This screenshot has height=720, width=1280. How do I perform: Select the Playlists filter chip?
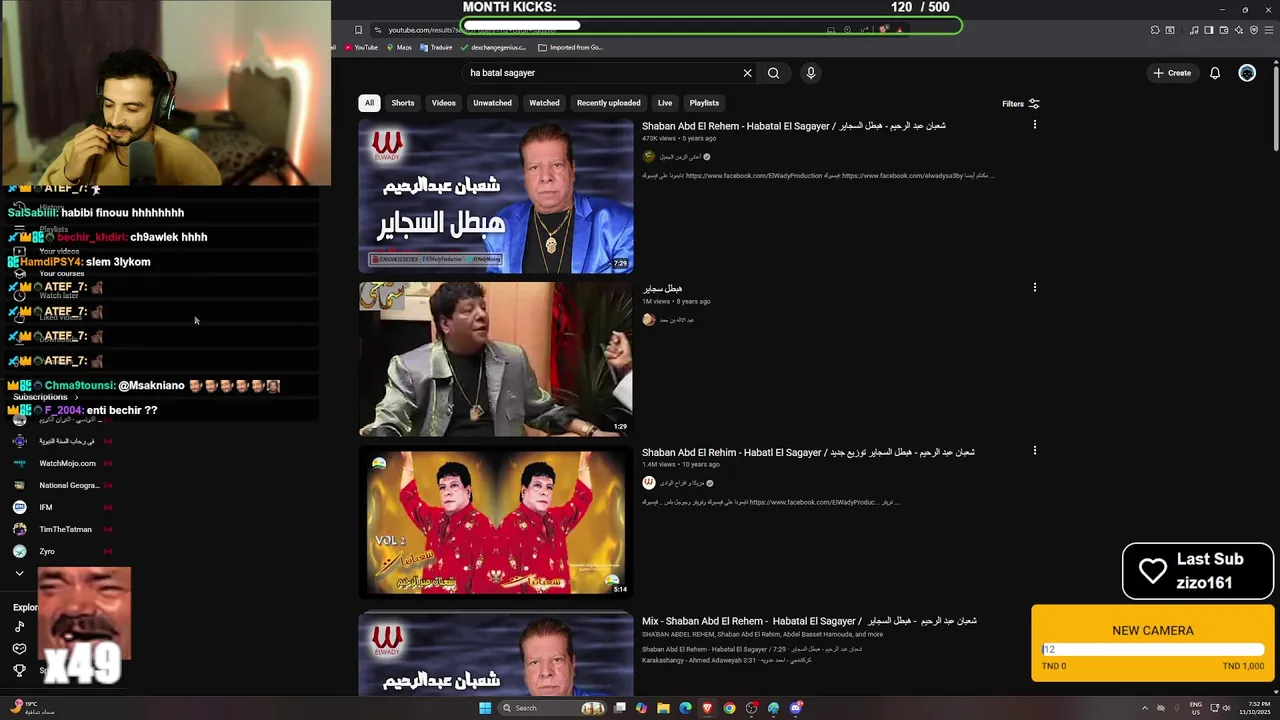click(x=704, y=103)
